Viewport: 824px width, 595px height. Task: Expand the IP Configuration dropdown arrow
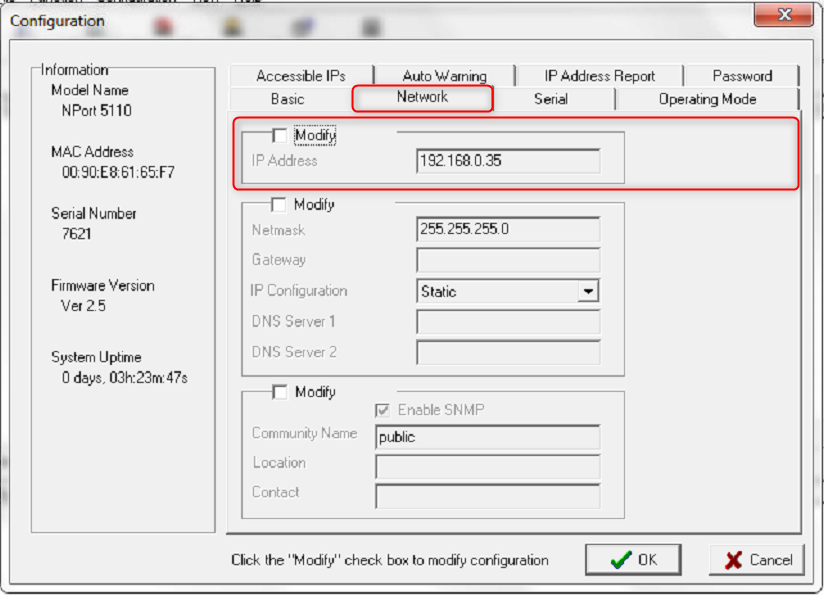[589, 292]
